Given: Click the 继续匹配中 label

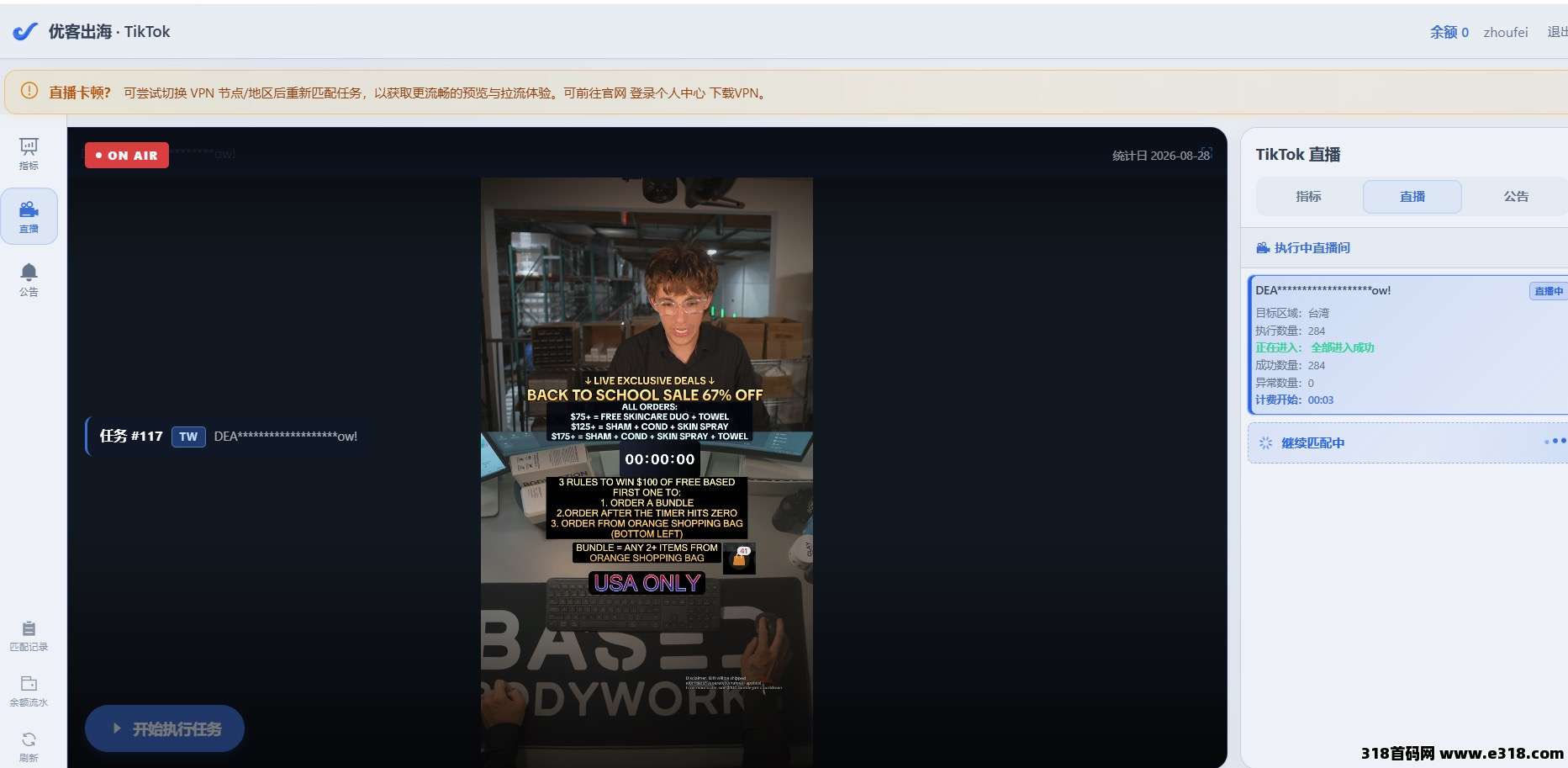Looking at the screenshot, I should click(x=1312, y=443).
